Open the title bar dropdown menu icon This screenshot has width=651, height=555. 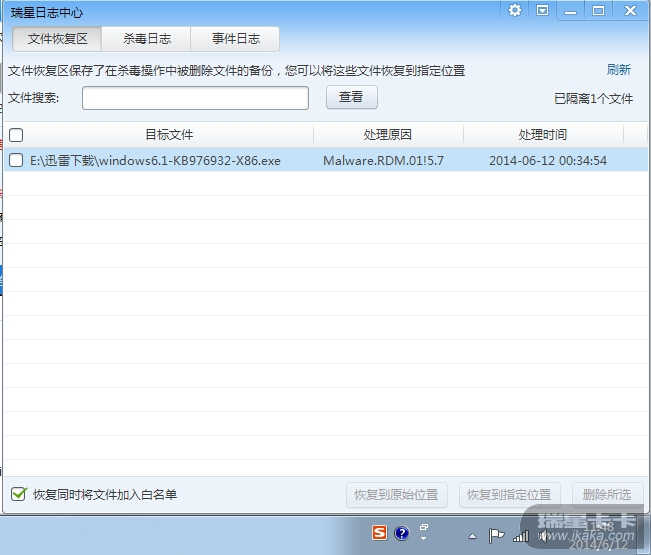(x=542, y=10)
